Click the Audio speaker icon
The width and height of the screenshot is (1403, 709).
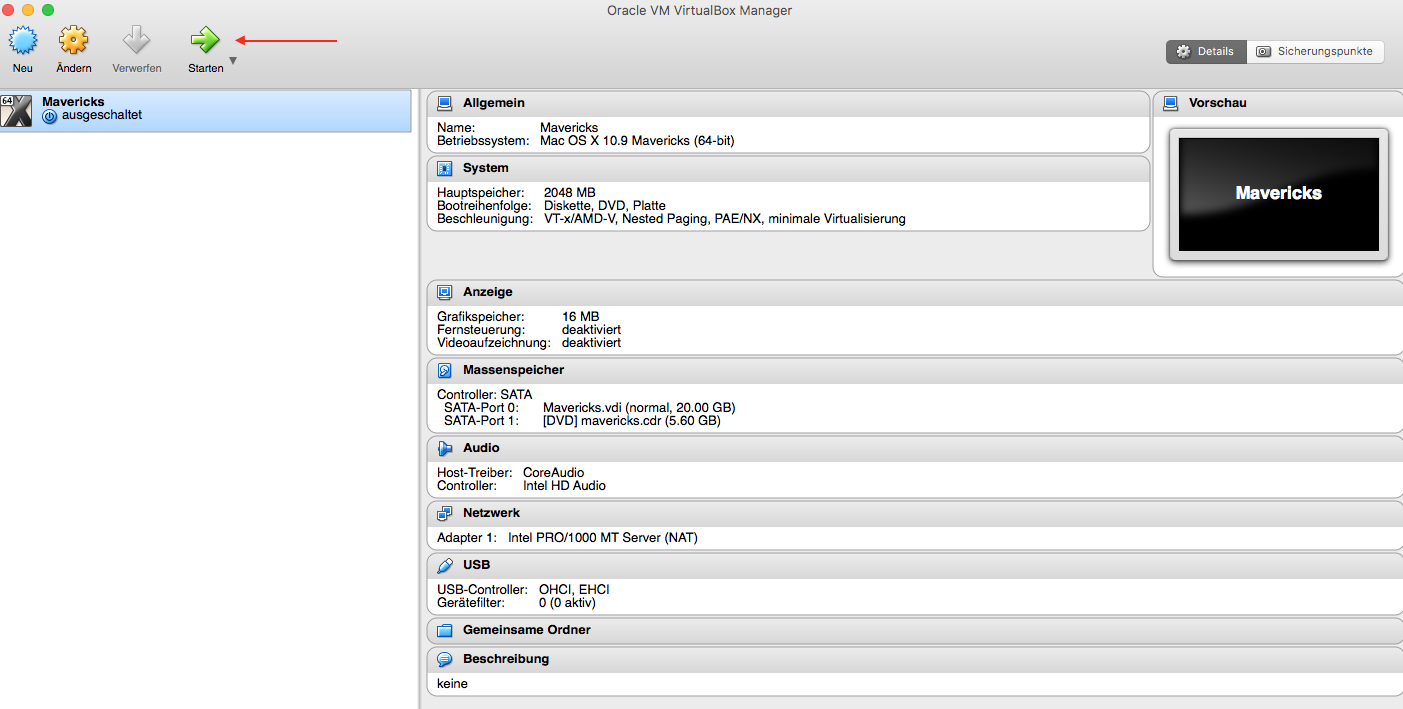point(445,448)
